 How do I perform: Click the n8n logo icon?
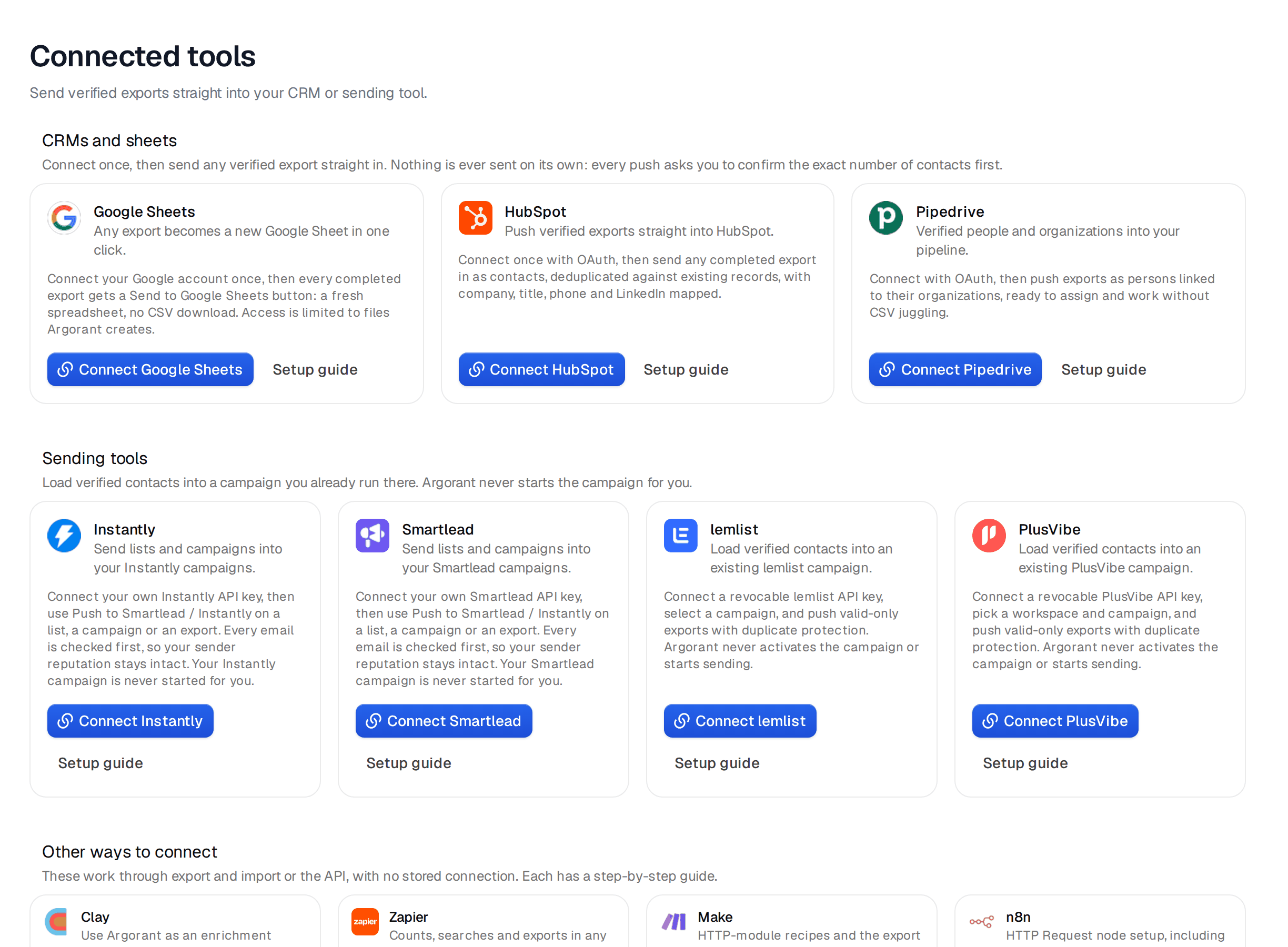pos(982,922)
